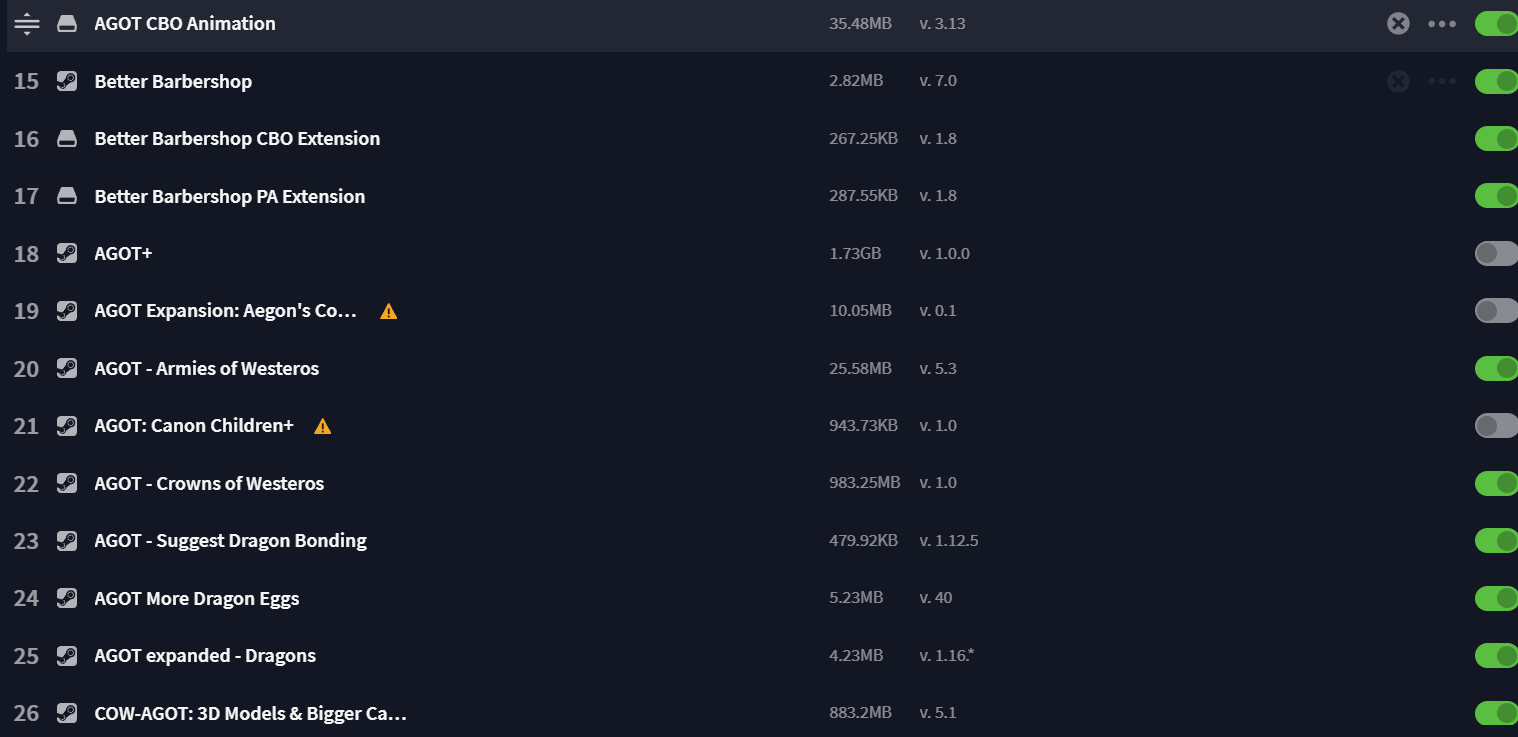1518x737 pixels.
Task: Click the Steam icon beside AGOT More Dragon Eggs
Action: click(x=67, y=598)
